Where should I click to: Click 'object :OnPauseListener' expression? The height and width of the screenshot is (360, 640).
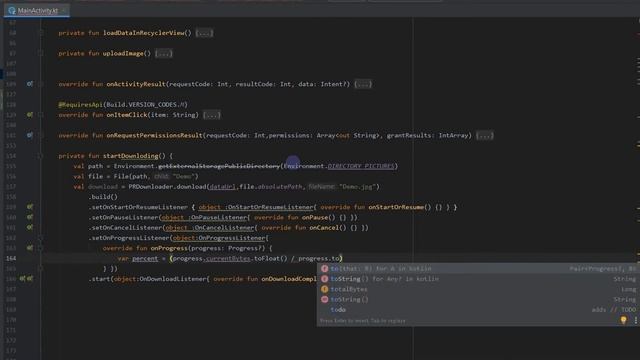click(x=204, y=217)
